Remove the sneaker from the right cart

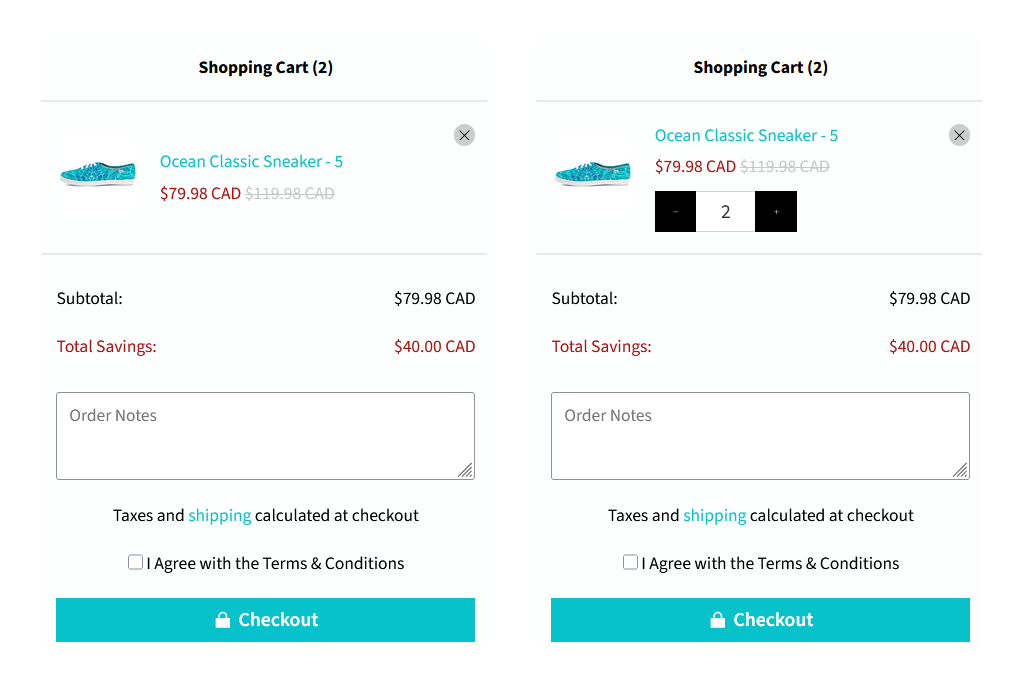point(959,135)
